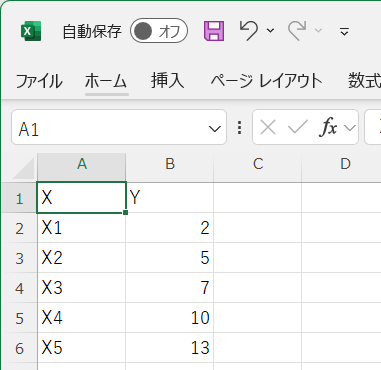The image size is (381, 370).
Task: Click cell containing X5
Action: [81, 348]
